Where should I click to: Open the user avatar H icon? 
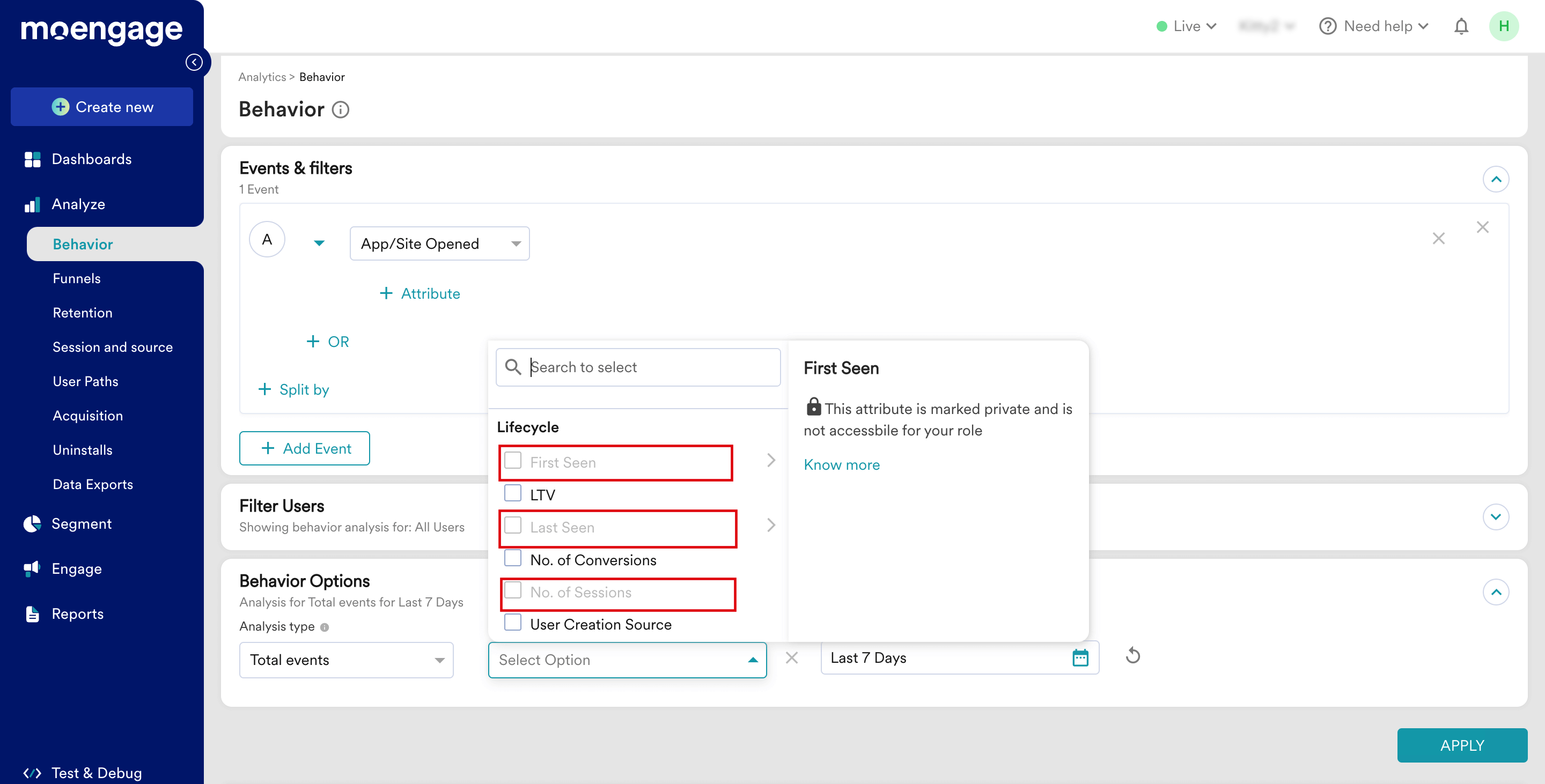click(x=1504, y=26)
